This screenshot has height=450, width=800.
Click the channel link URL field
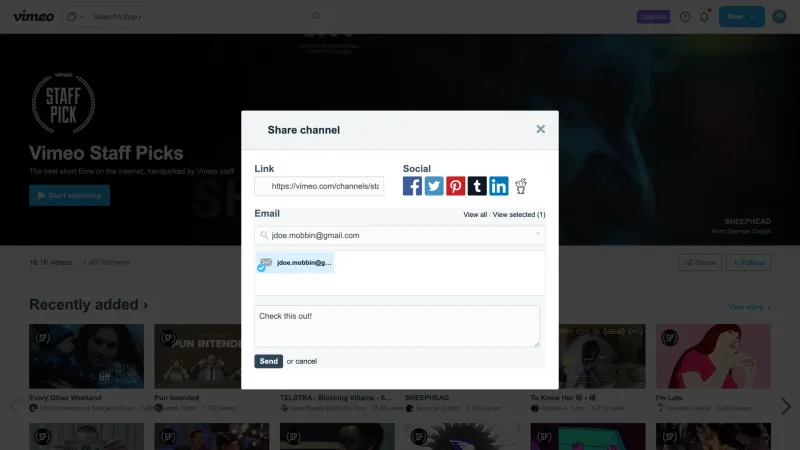click(319, 186)
